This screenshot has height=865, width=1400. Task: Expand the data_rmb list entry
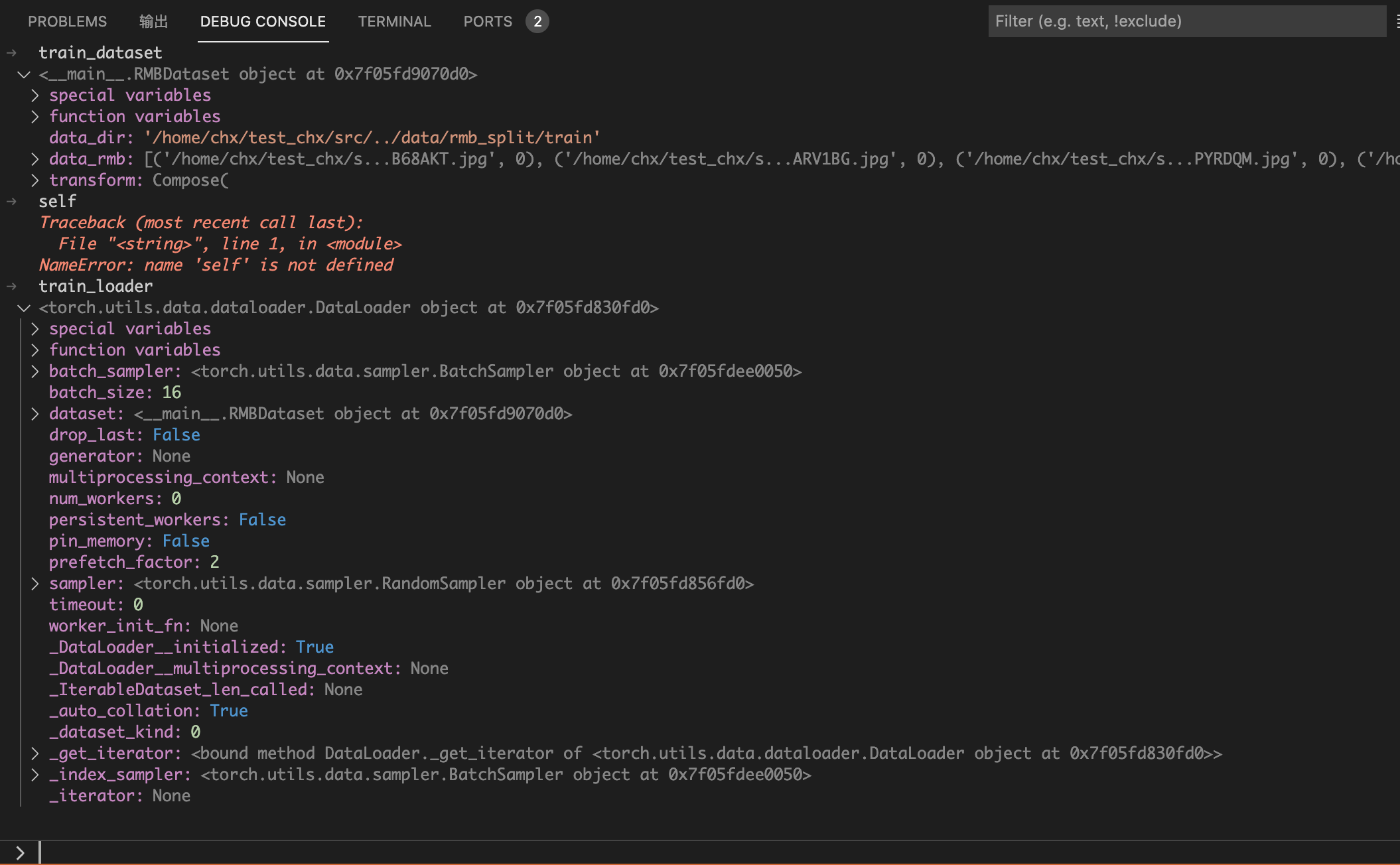point(35,159)
